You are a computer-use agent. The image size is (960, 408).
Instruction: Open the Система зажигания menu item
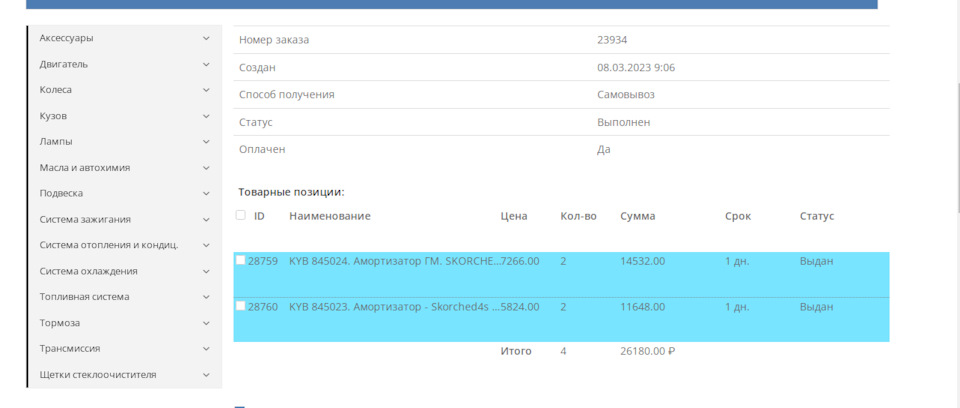click(x=85, y=219)
